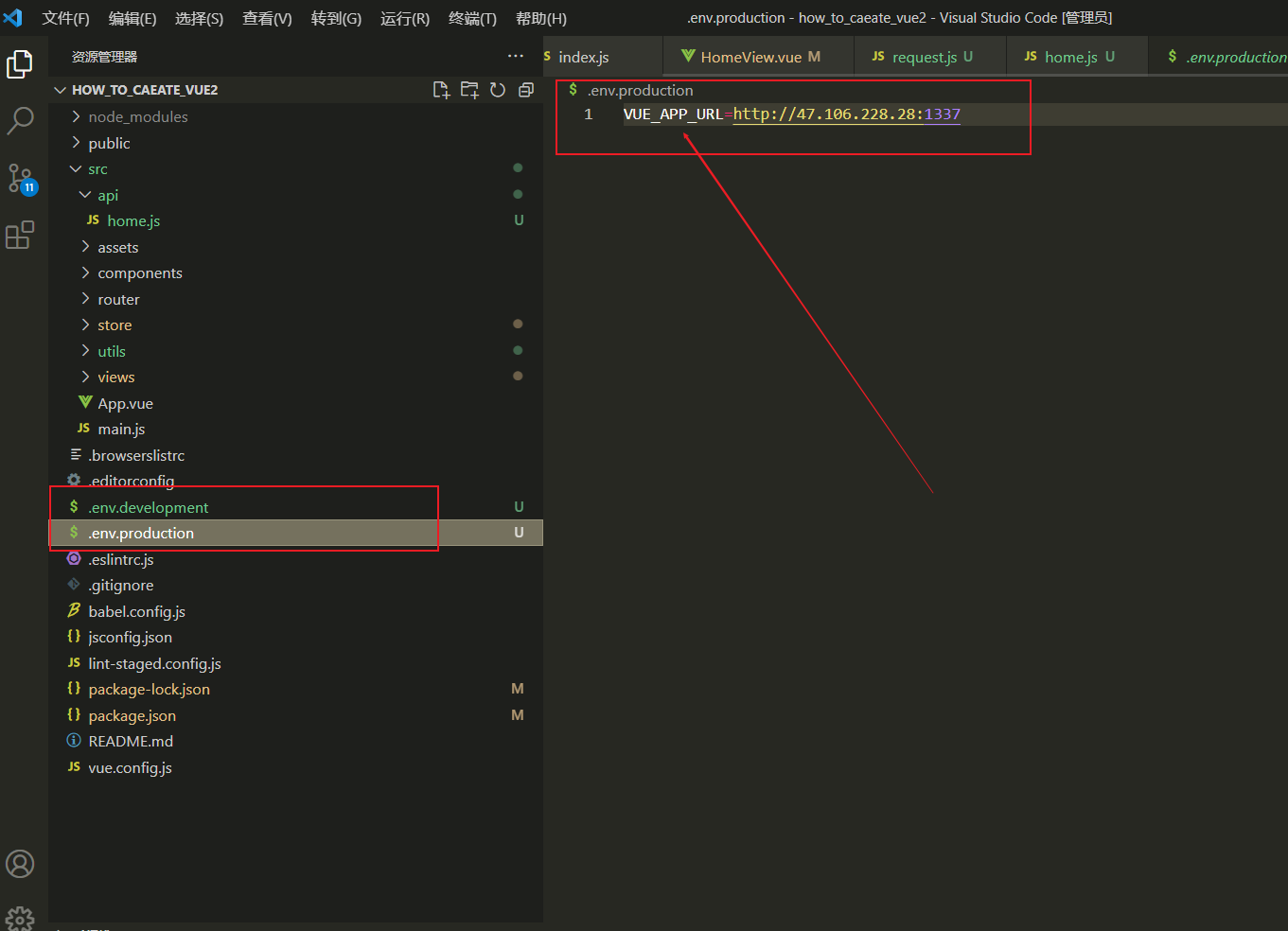Open explorer views and more actions menu
Viewport: 1288px width, 931px height.
(x=516, y=57)
